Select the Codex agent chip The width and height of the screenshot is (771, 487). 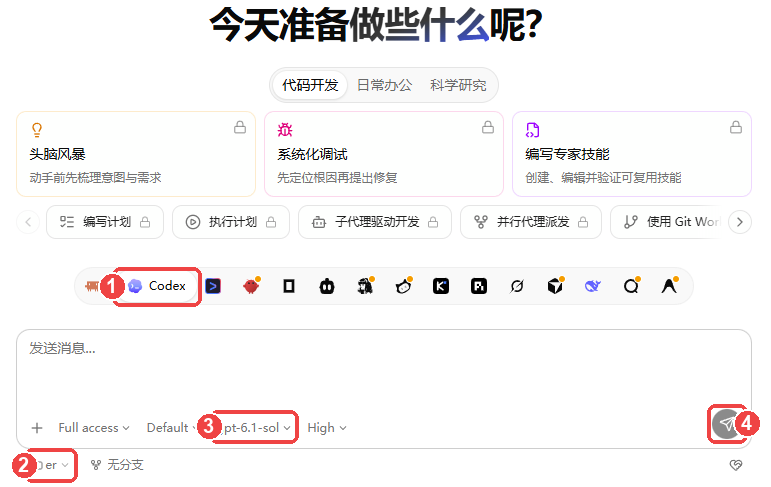point(157,286)
